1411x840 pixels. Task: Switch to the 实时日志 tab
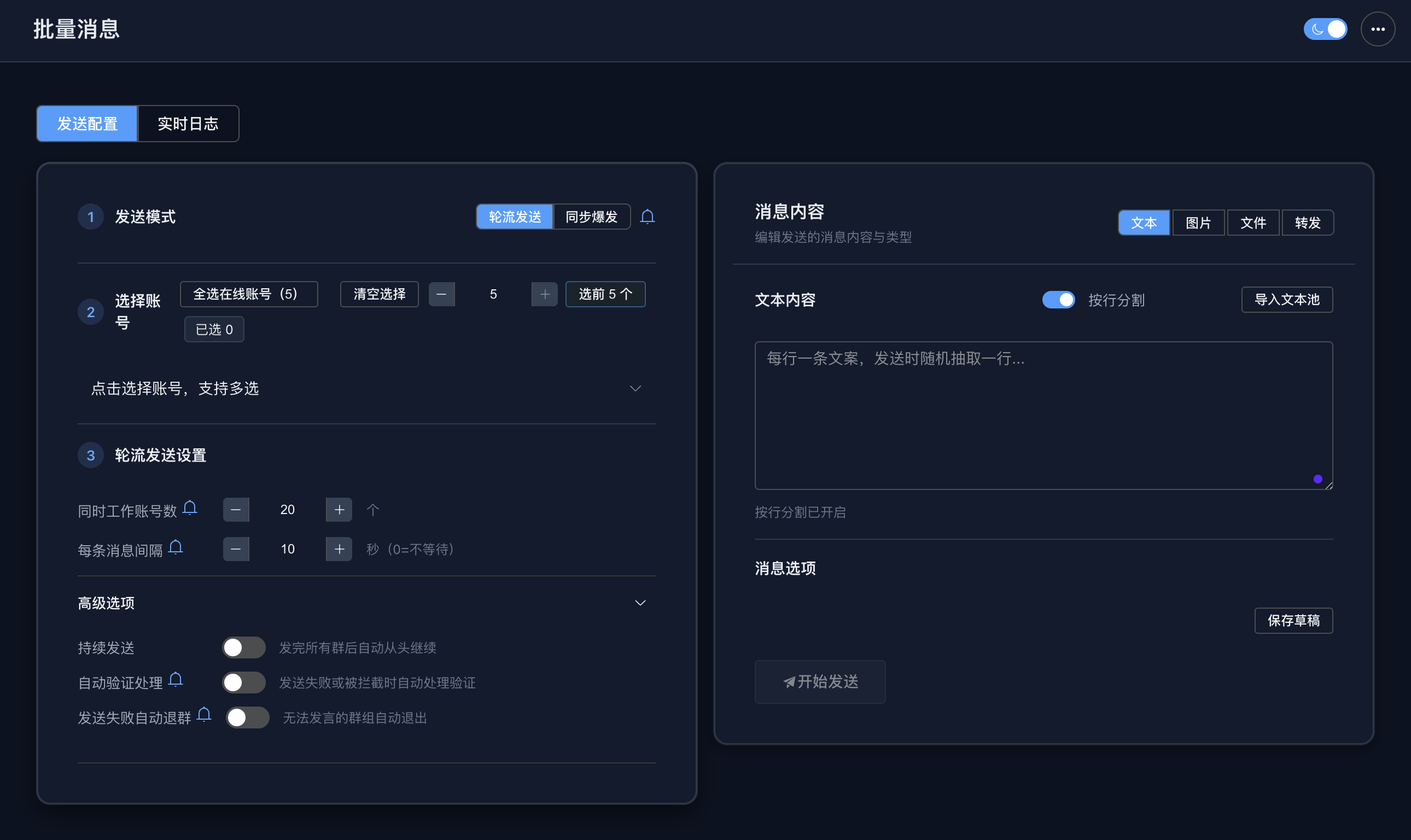(x=188, y=124)
